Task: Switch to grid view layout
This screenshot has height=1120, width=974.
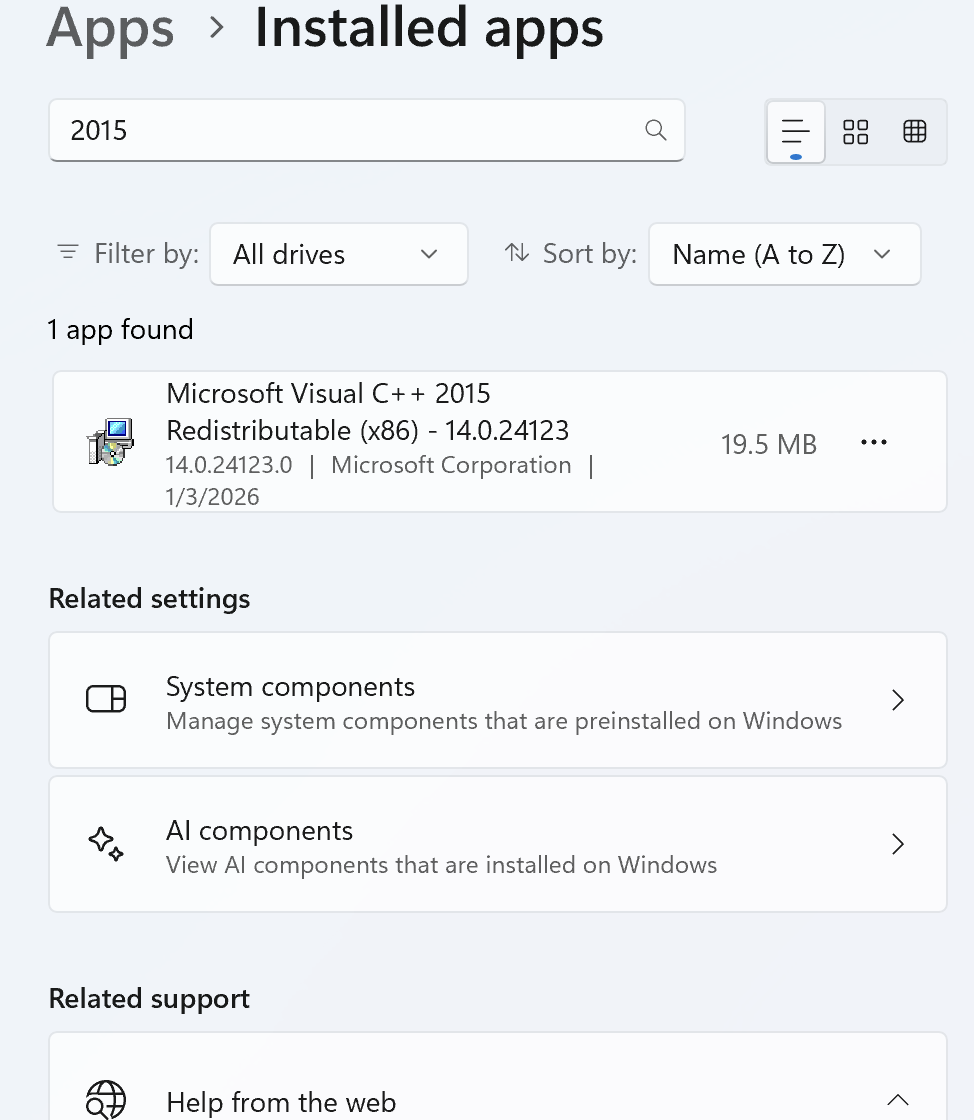Action: tap(856, 131)
